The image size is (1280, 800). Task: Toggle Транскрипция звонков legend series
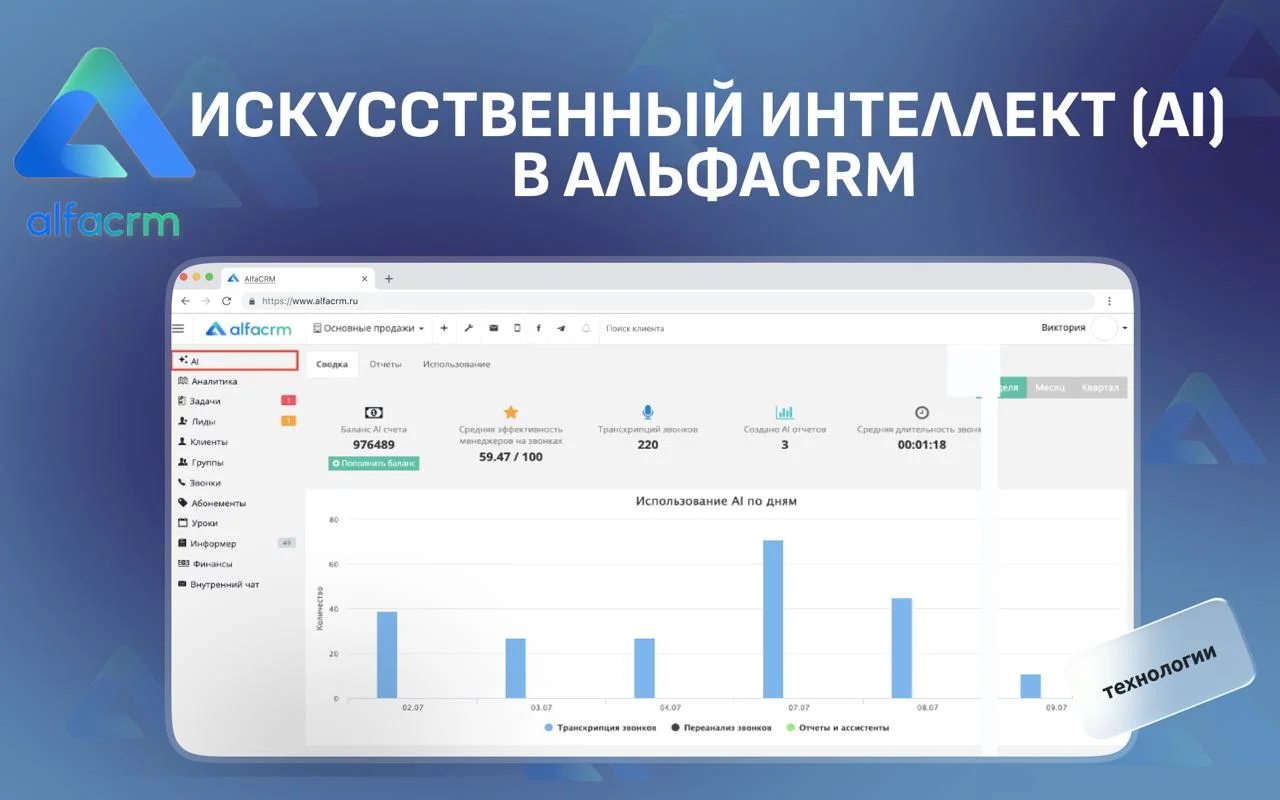(600, 728)
